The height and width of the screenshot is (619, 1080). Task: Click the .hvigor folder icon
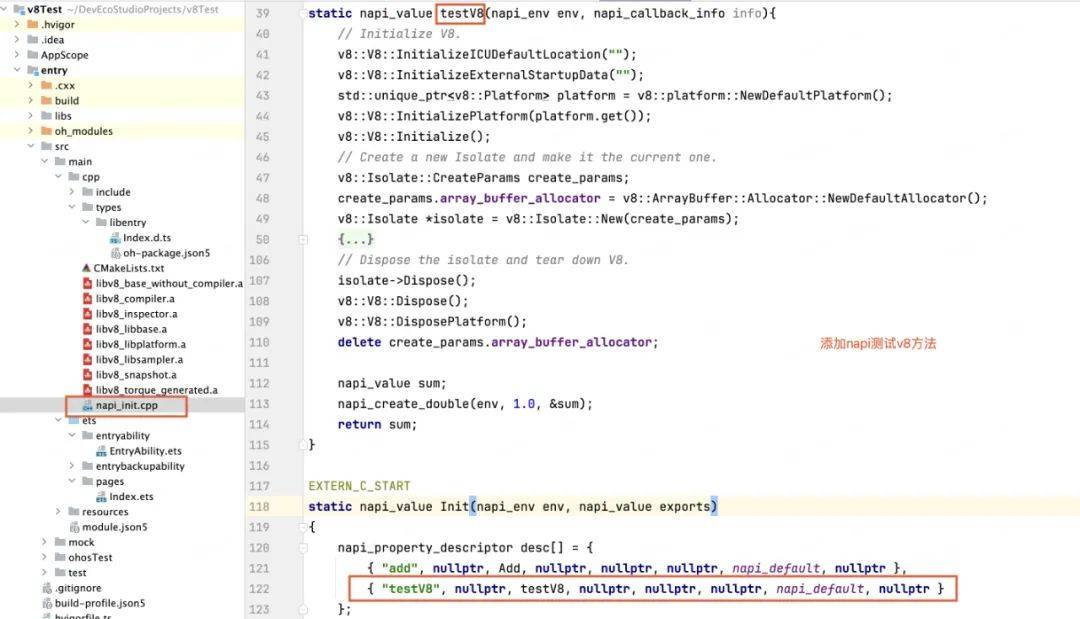[x=32, y=24]
